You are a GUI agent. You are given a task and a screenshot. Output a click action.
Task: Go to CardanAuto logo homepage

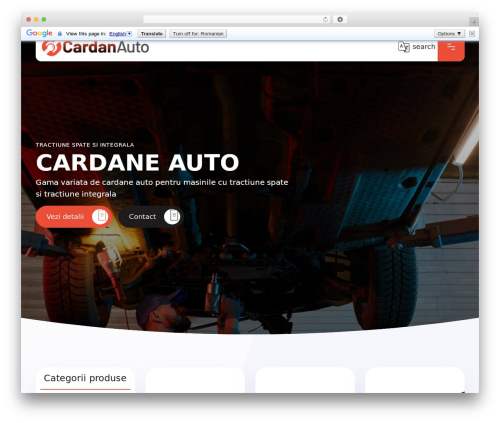[95, 48]
